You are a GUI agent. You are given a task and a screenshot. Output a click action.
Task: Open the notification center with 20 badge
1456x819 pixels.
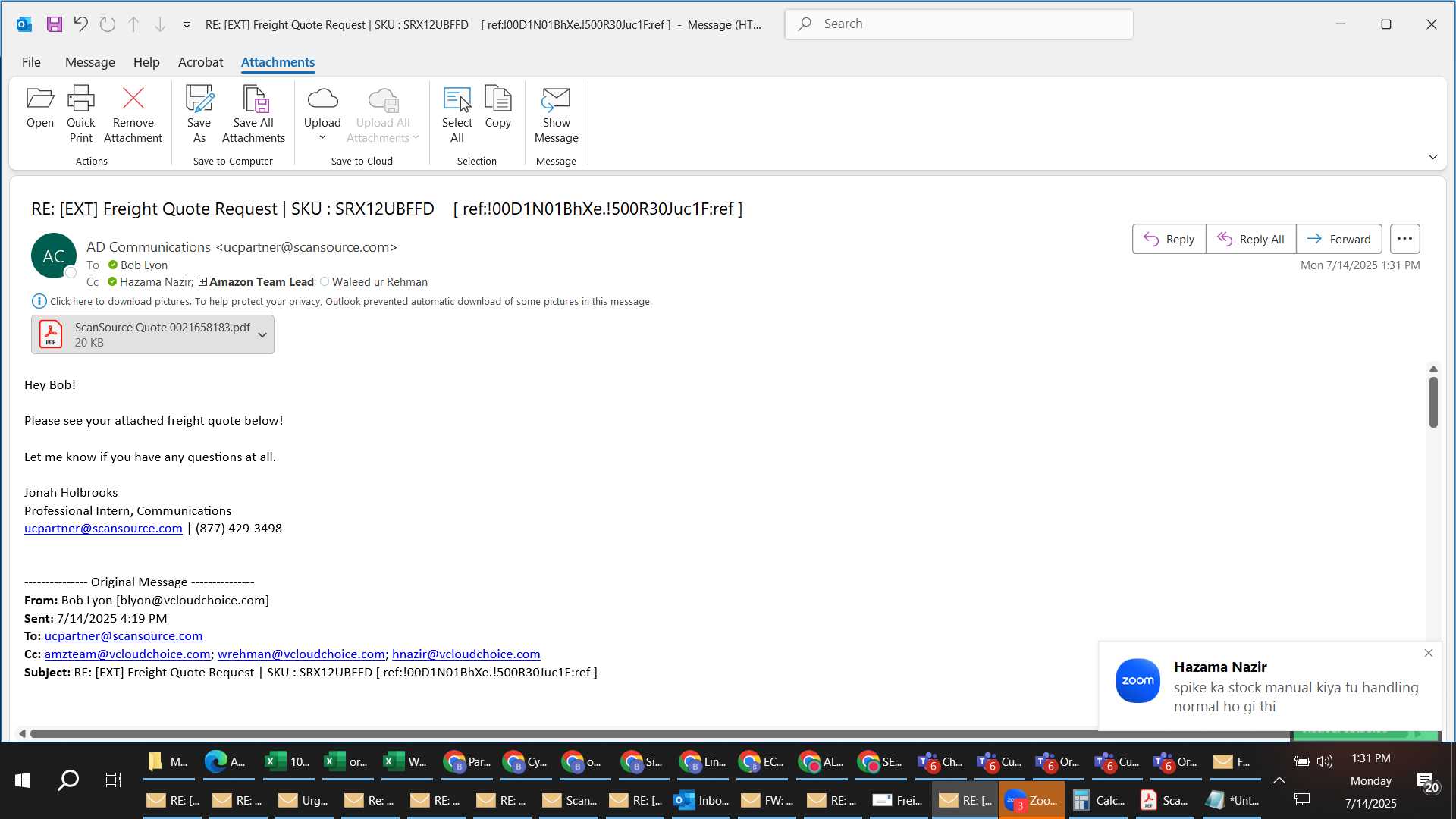(x=1426, y=781)
